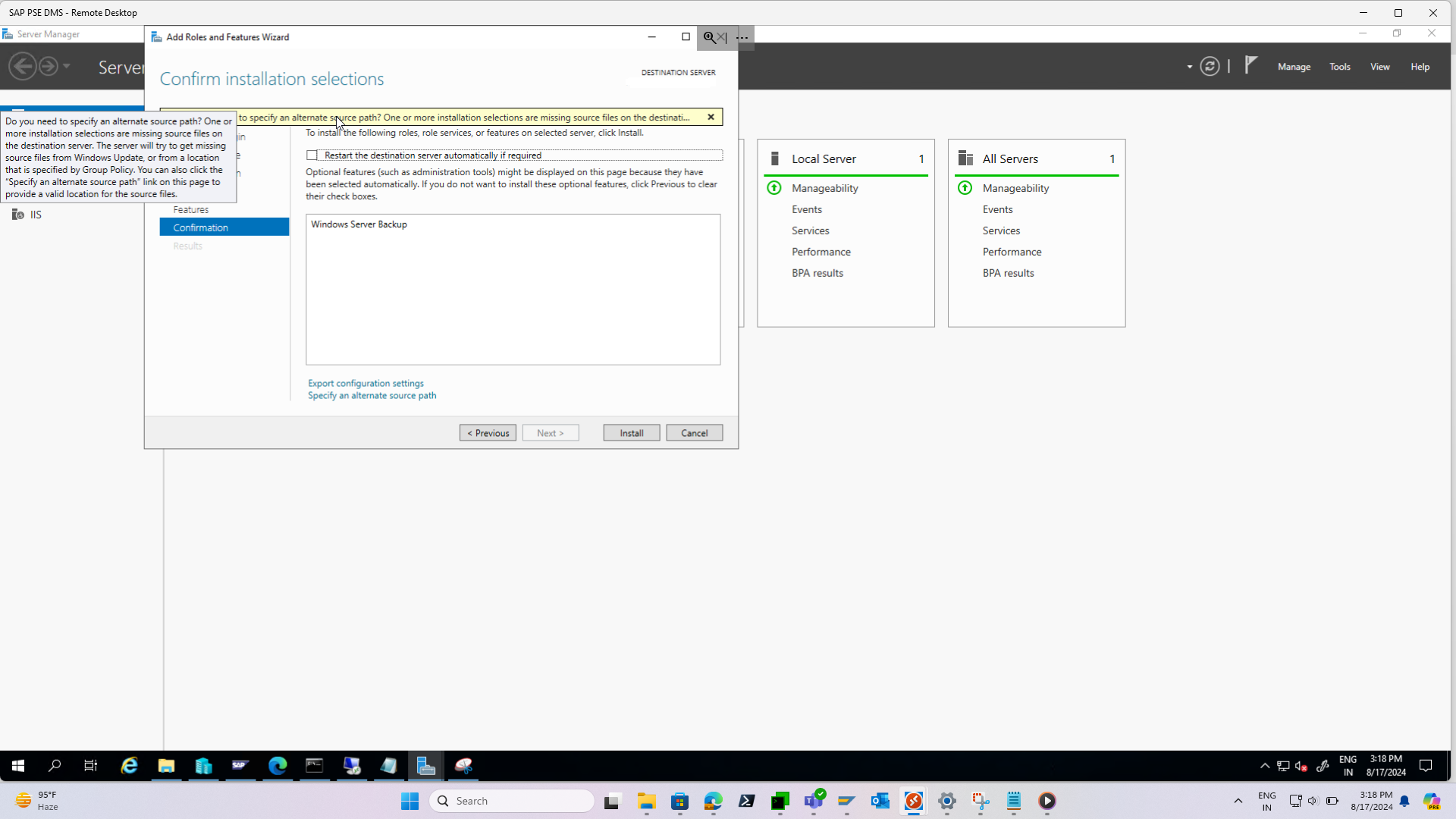The width and height of the screenshot is (1456, 819).
Task: Enable Restart the destination server automatically if required
Action: pyautogui.click(x=312, y=155)
